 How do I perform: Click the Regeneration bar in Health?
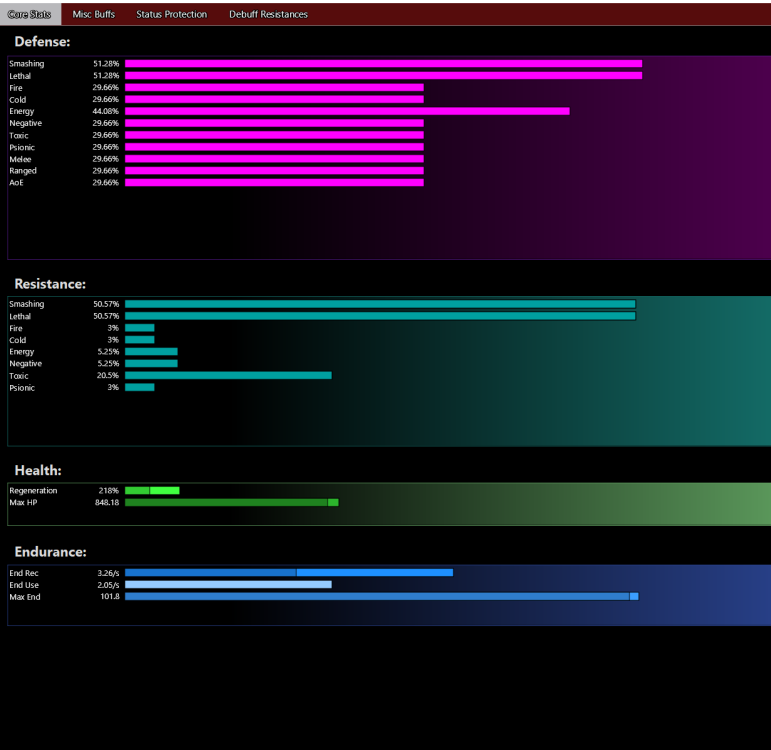(152, 491)
